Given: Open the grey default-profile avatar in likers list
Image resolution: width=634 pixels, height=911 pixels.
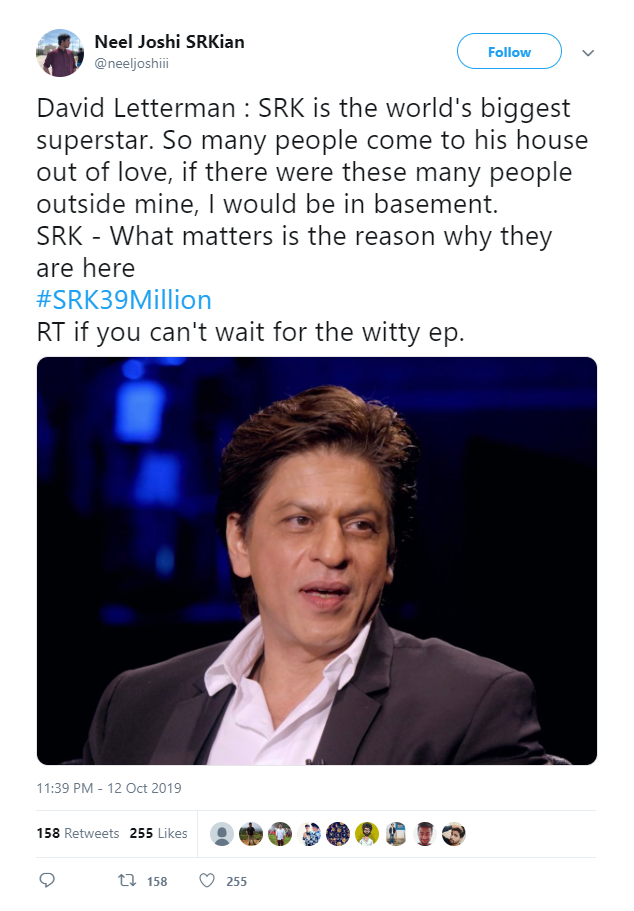Looking at the screenshot, I should tap(221, 833).
